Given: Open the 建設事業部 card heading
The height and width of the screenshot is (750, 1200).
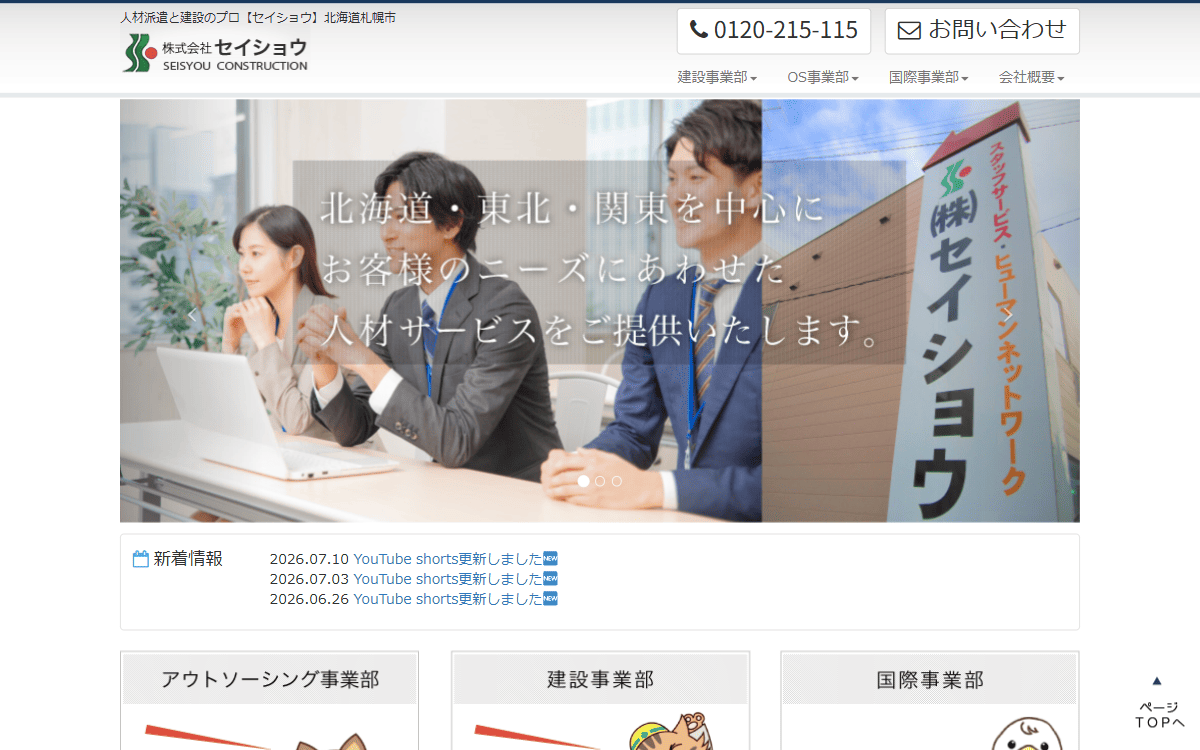Looking at the screenshot, I should click(x=600, y=680).
